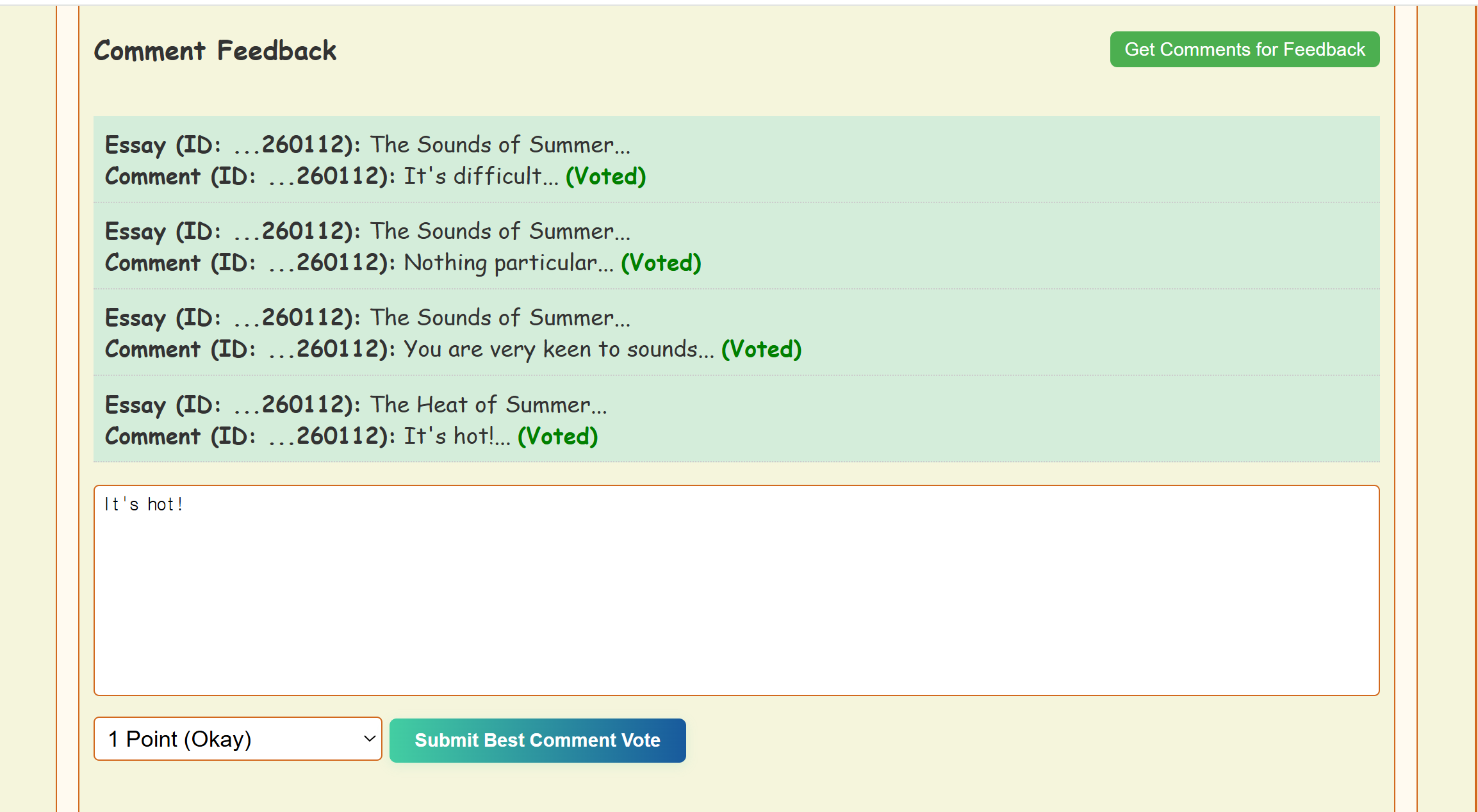
Task: Click the Comment ID label before "It's hot!..."
Action: click(x=250, y=436)
